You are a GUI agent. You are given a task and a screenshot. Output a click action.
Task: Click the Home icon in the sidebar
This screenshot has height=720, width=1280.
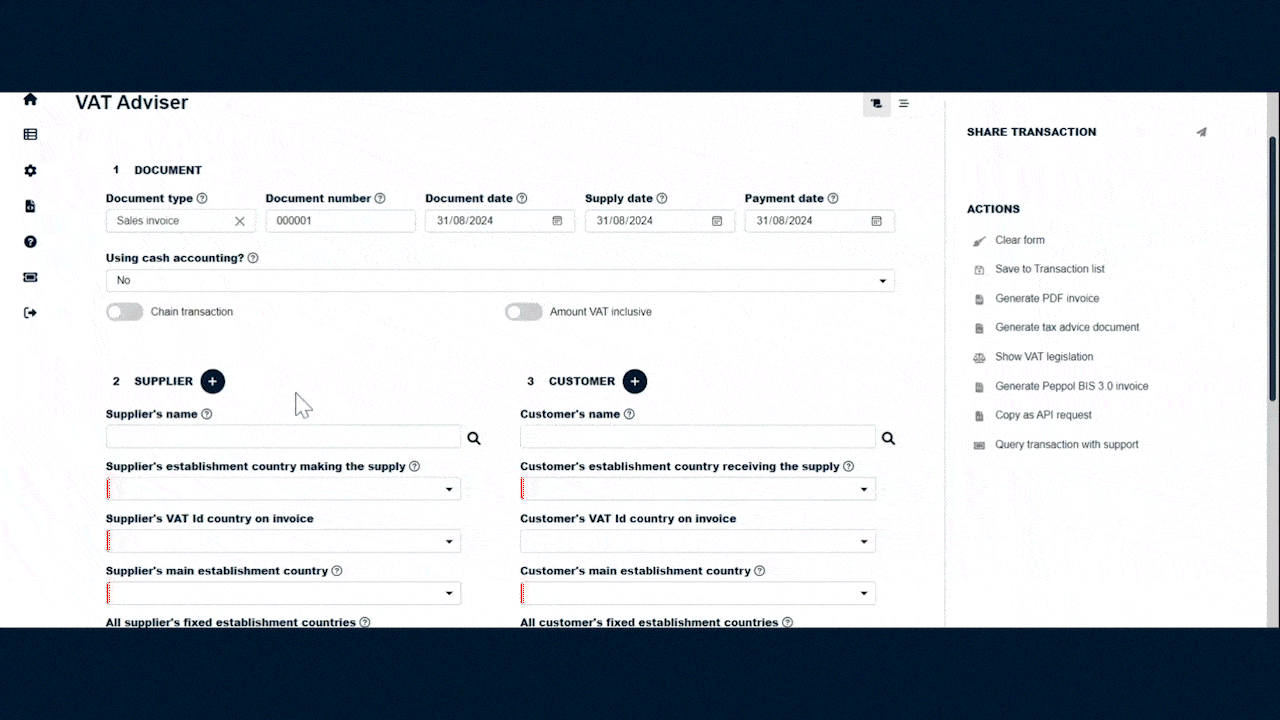(x=30, y=100)
